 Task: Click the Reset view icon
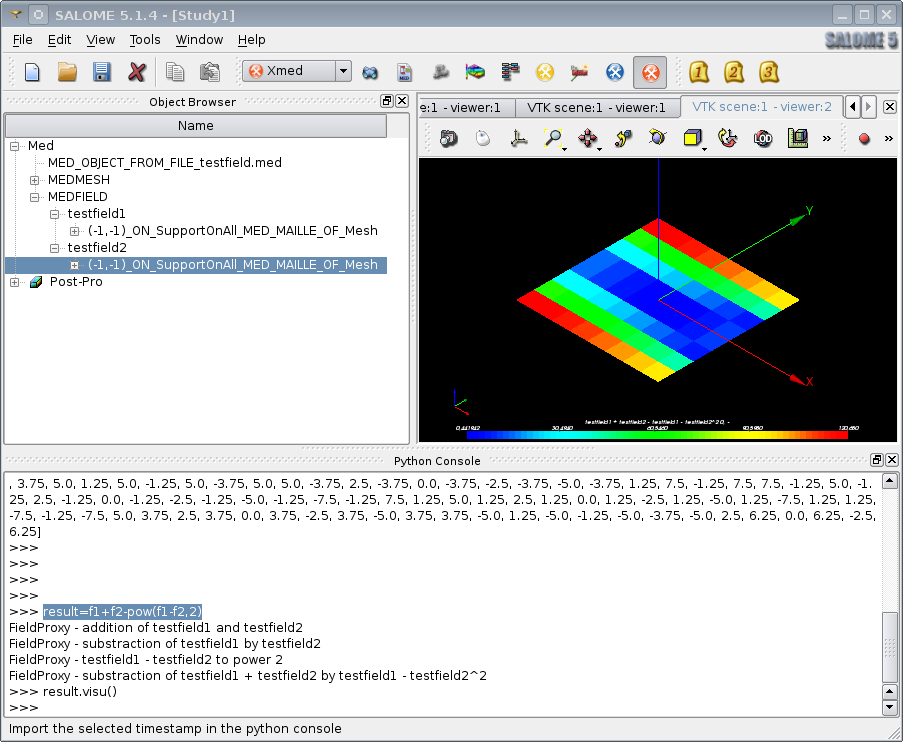pos(728,138)
